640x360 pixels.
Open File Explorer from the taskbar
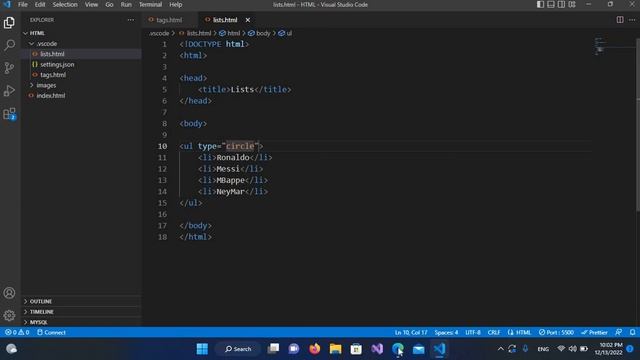(336, 349)
